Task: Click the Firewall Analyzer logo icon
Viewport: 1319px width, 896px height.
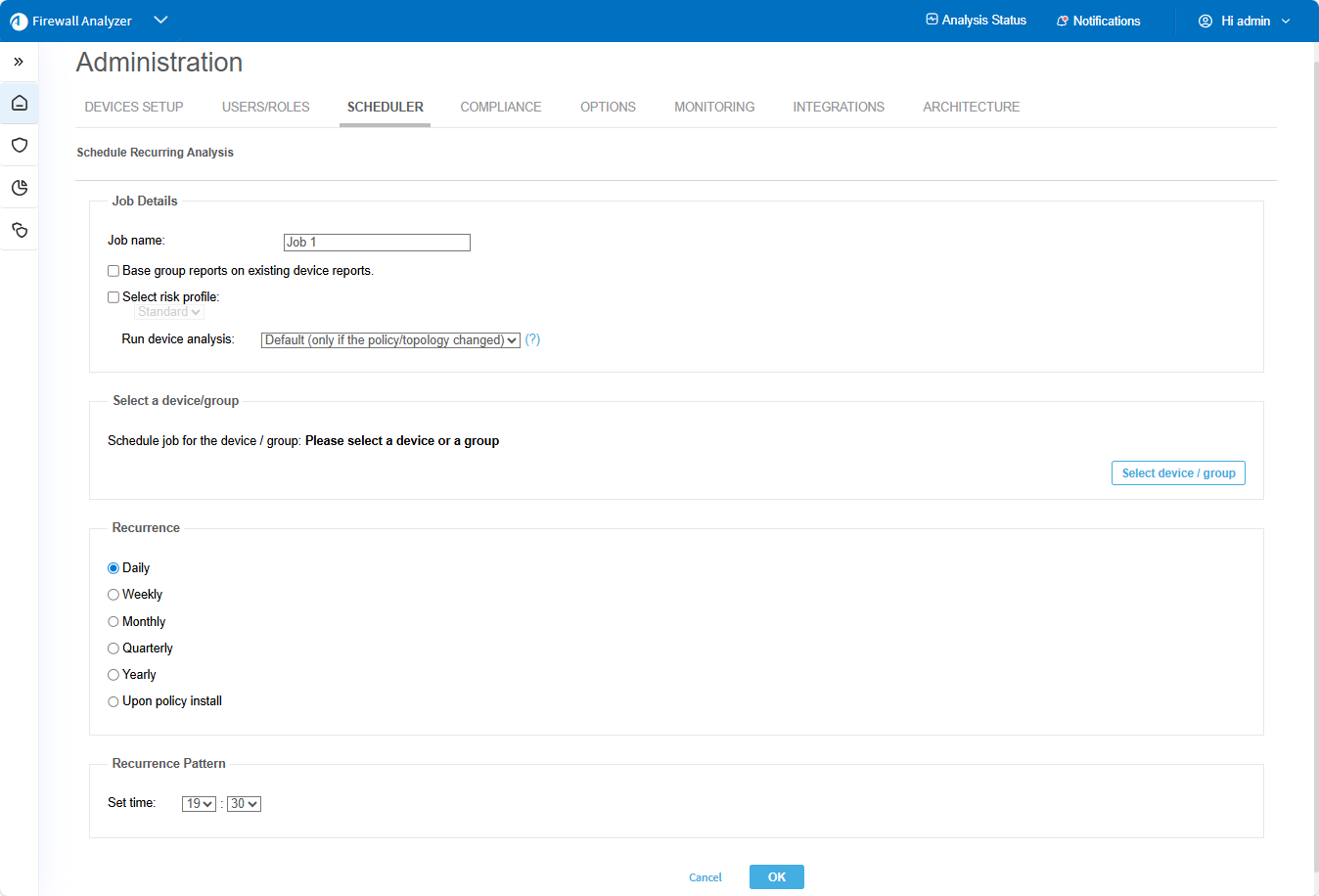Action: point(19,22)
